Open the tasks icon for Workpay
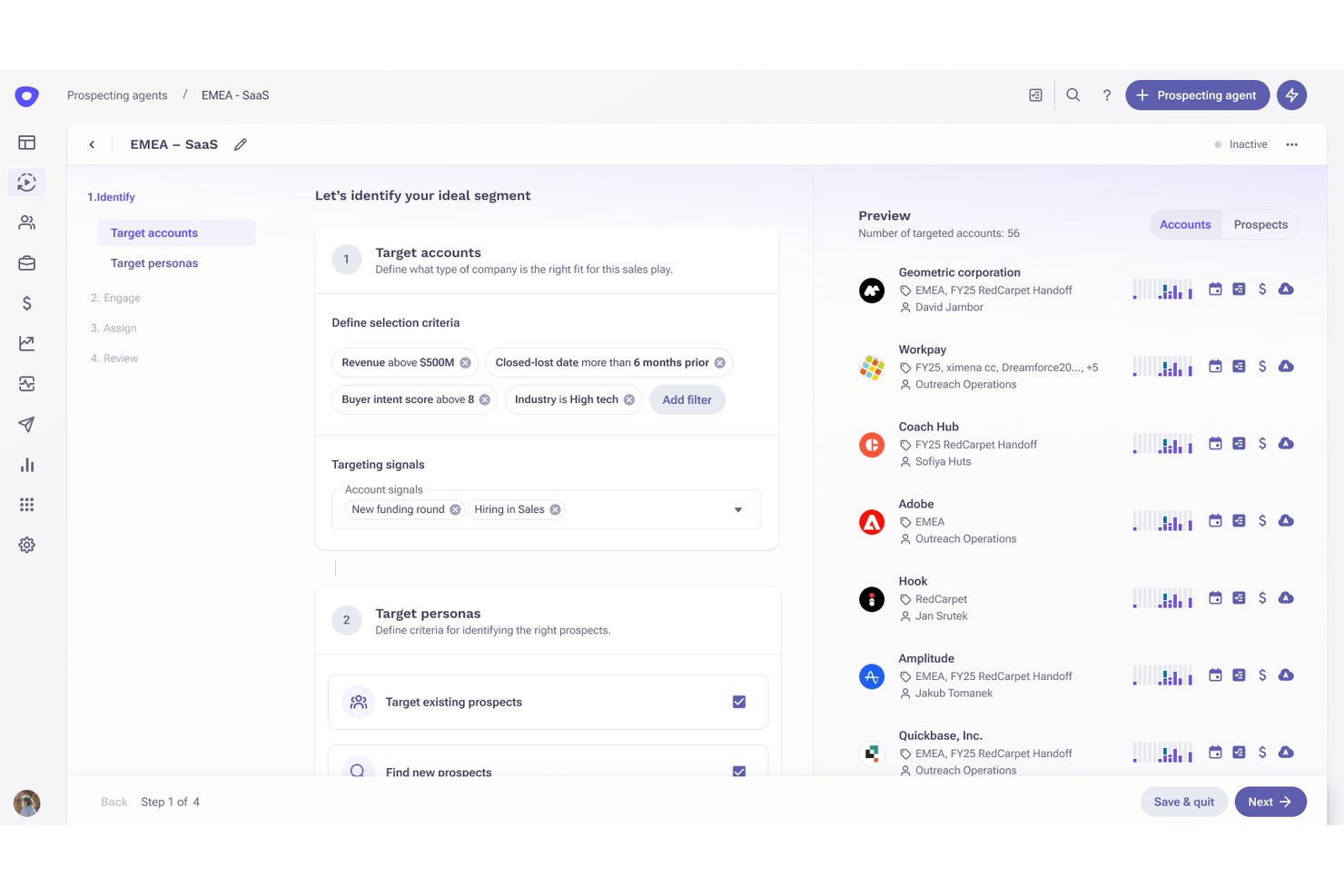 coord(1239,367)
